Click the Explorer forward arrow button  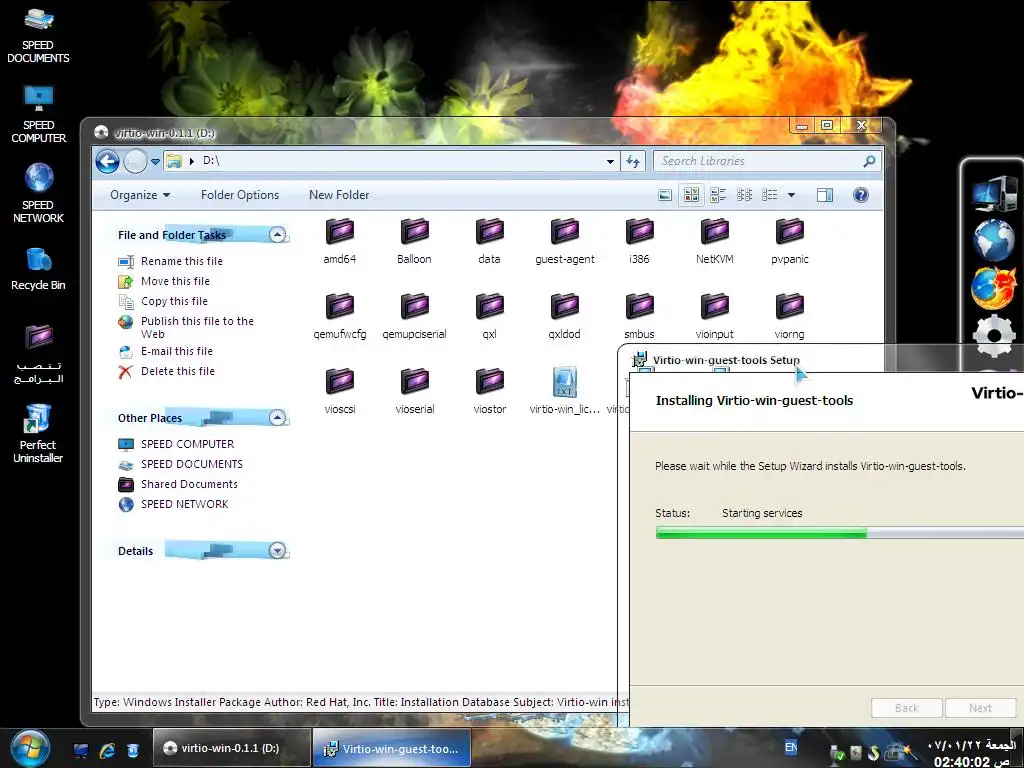click(135, 161)
